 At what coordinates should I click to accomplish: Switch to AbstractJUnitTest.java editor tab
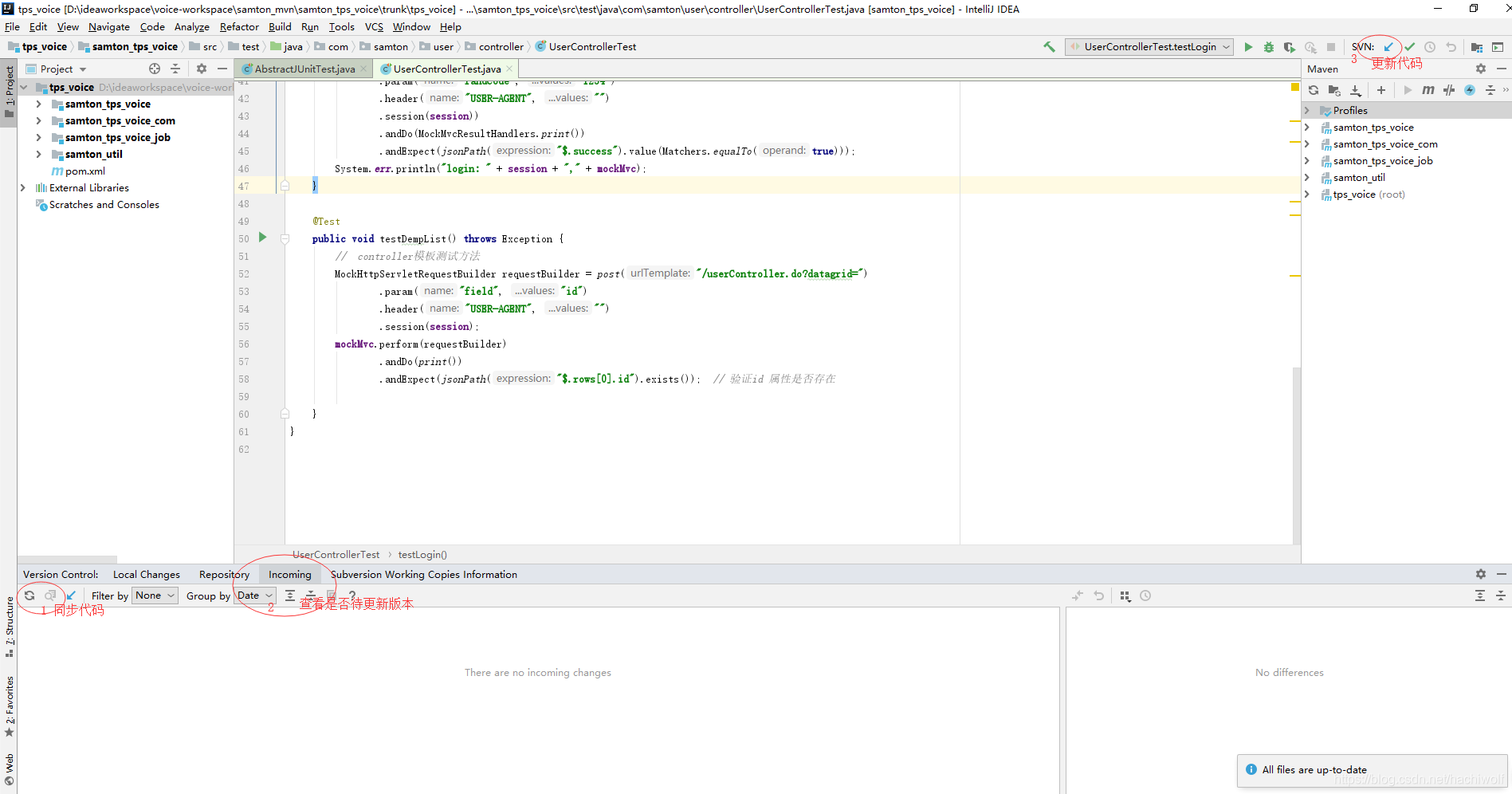click(304, 69)
